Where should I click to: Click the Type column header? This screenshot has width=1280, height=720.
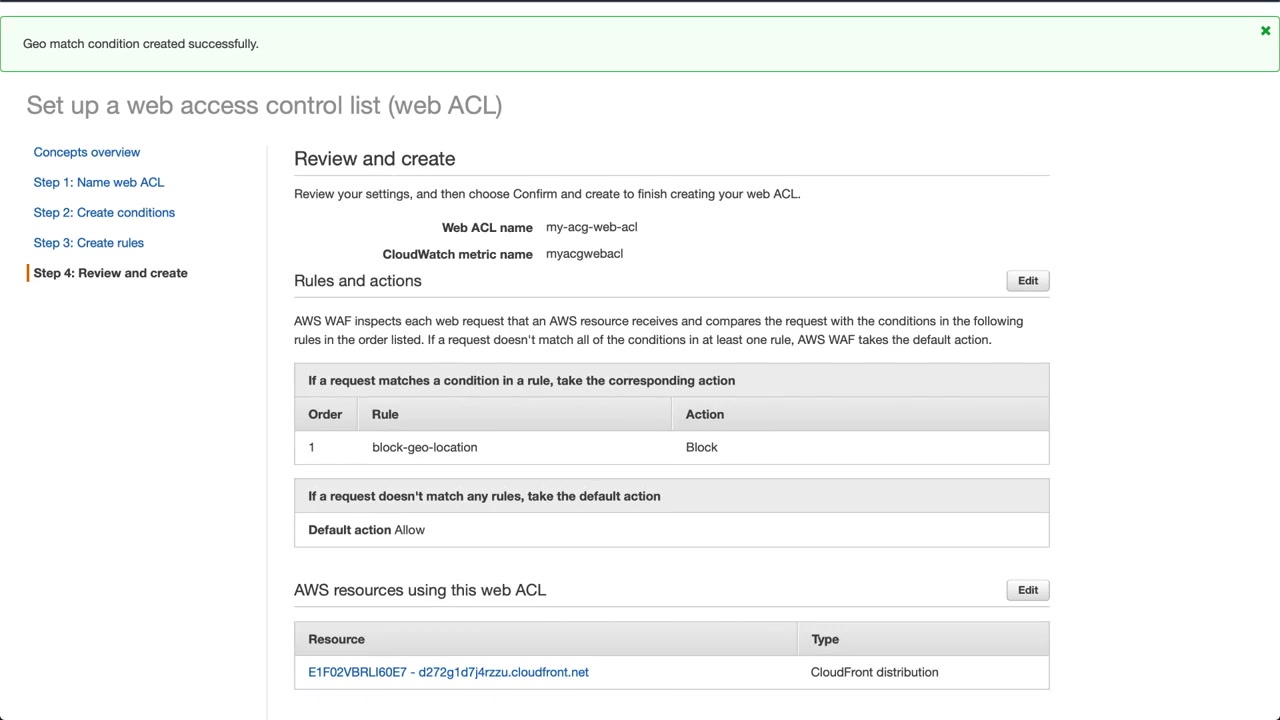pos(825,639)
